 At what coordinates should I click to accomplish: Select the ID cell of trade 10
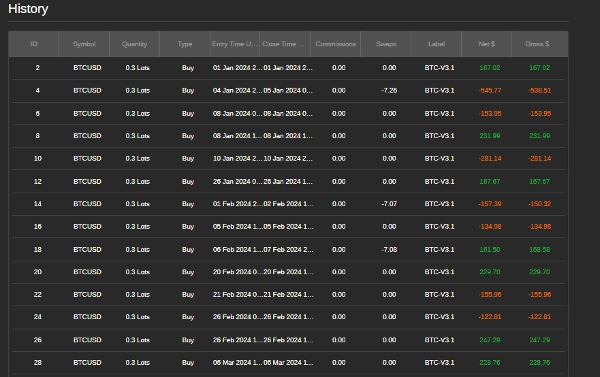click(38, 158)
